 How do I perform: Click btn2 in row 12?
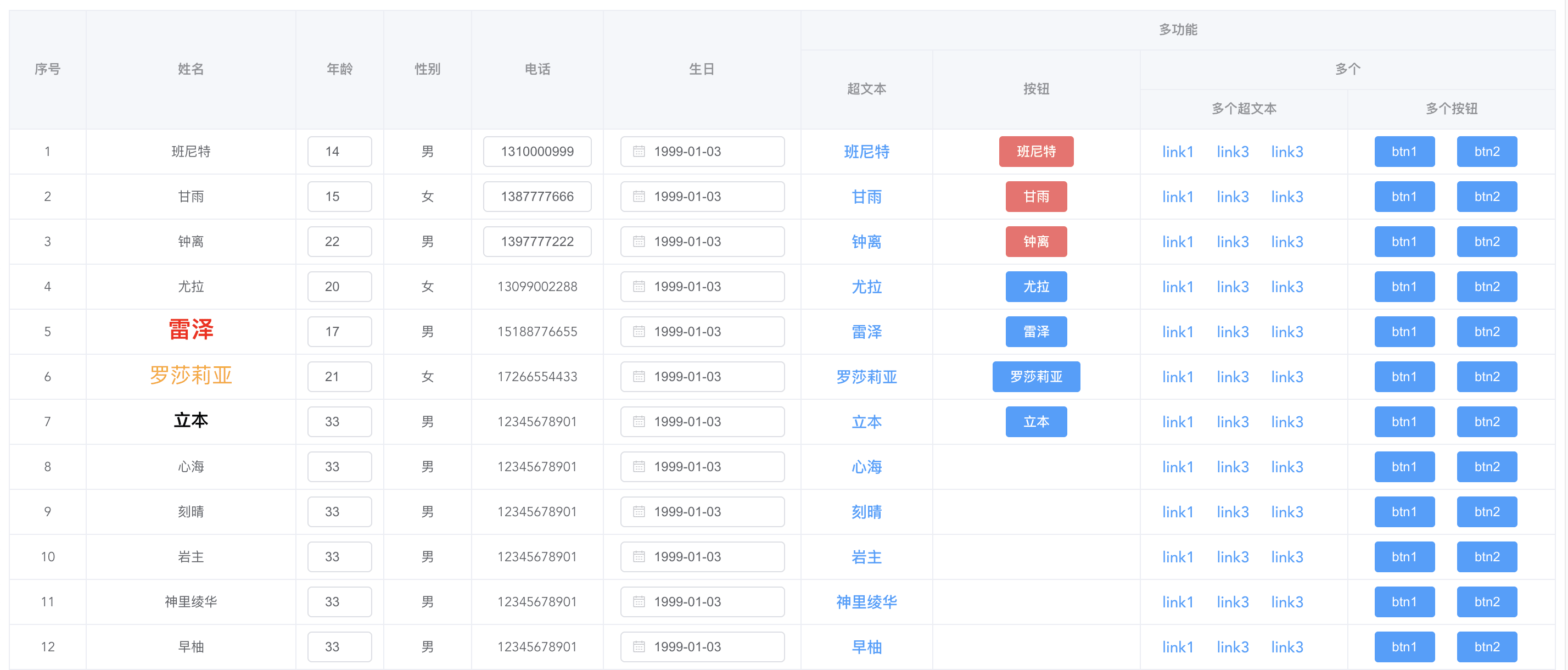1487,647
